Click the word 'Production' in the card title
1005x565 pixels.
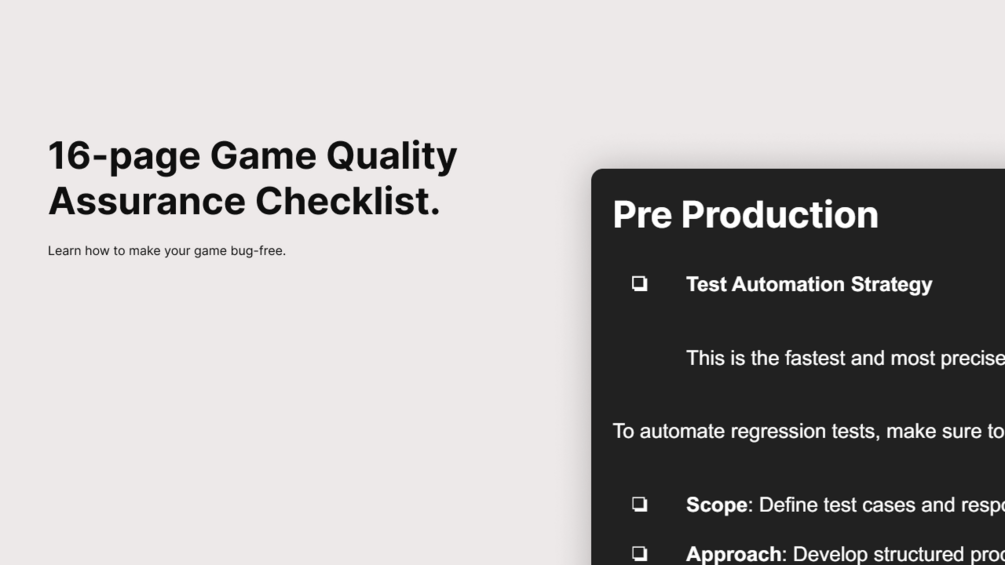click(780, 214)
